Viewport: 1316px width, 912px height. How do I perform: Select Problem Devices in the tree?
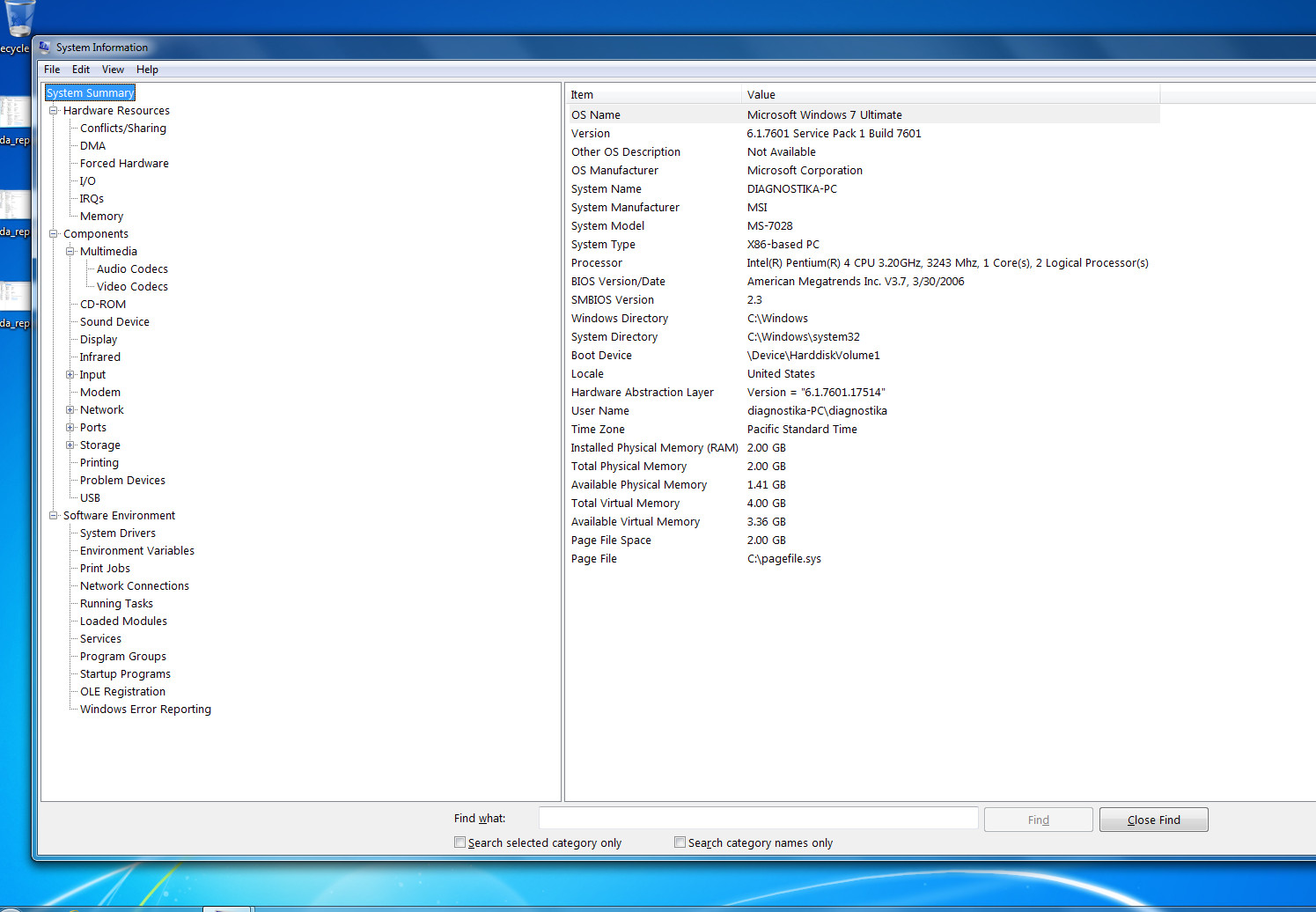pyautogui.click(x=122, y=481)
